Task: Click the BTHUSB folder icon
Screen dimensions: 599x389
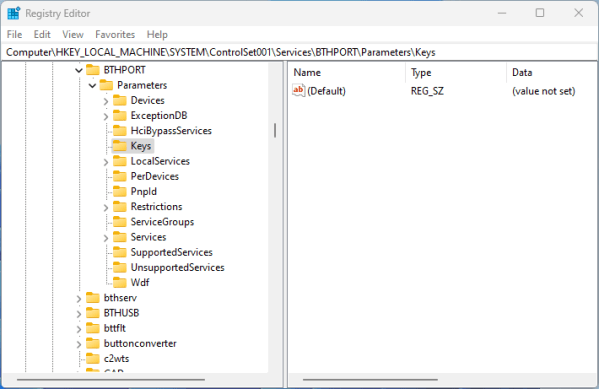Action: coord(93,313)
